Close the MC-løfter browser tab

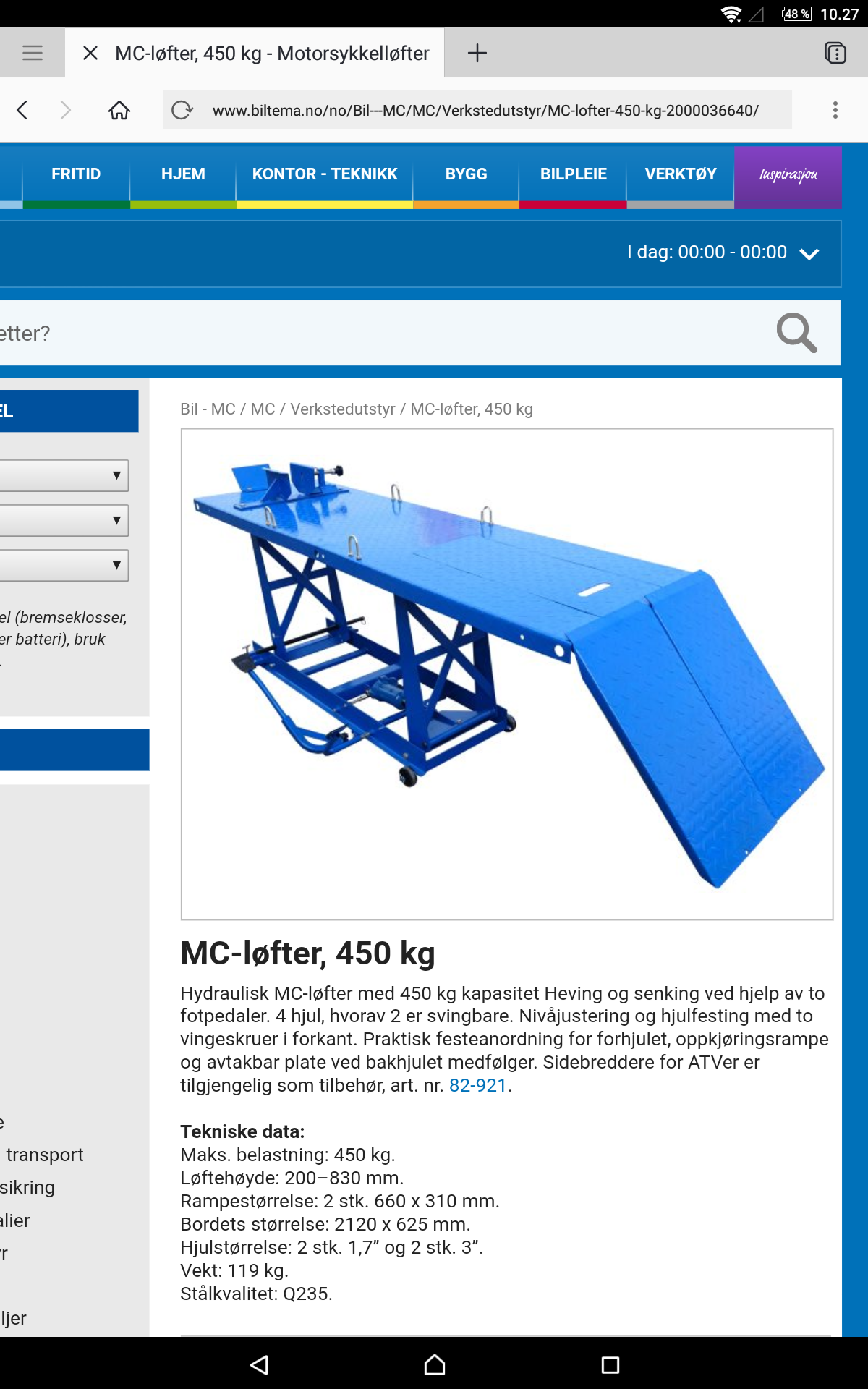pos(90,53)
